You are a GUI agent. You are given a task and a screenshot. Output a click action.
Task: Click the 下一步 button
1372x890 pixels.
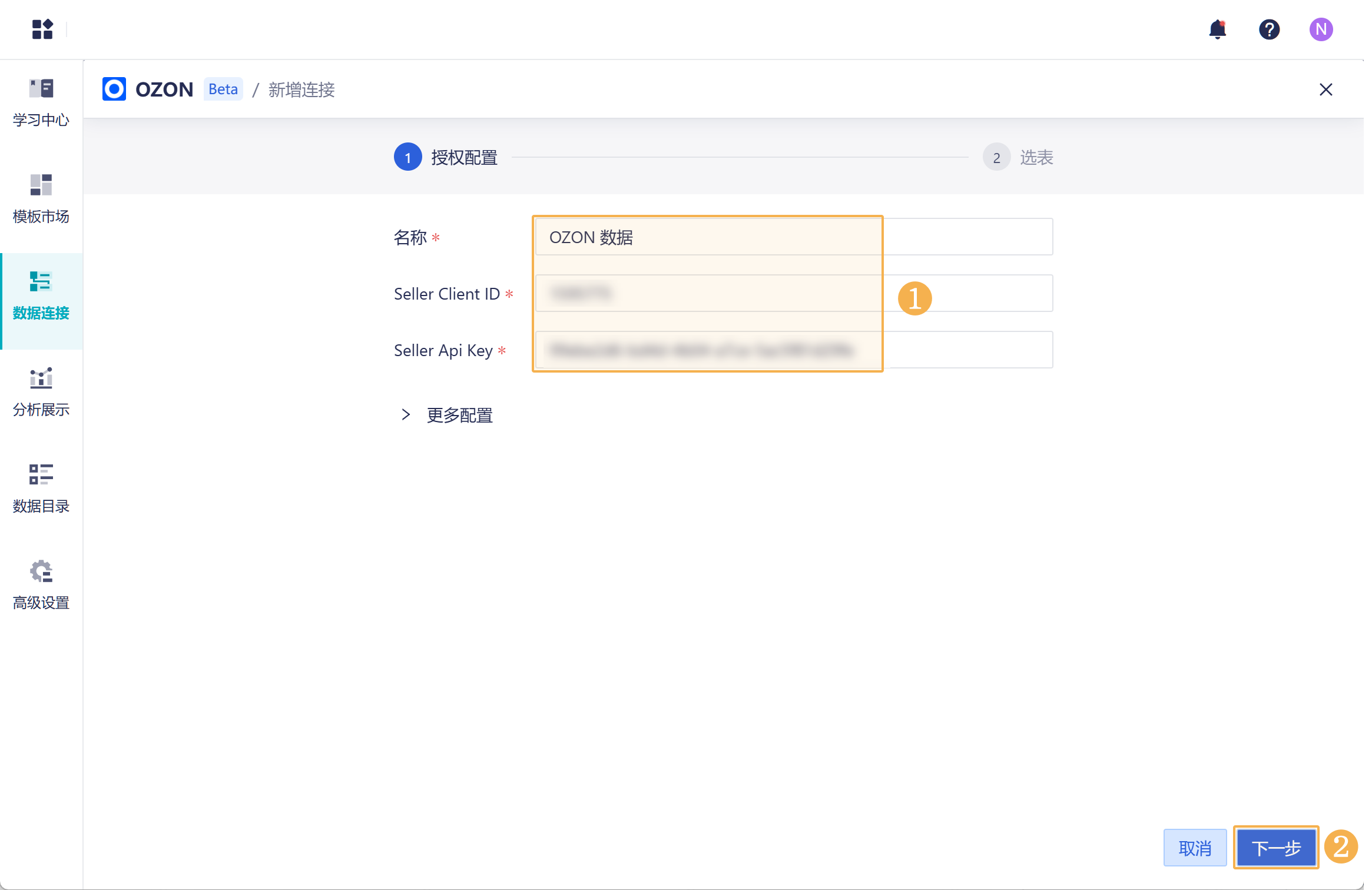[x=1276, y=848]
